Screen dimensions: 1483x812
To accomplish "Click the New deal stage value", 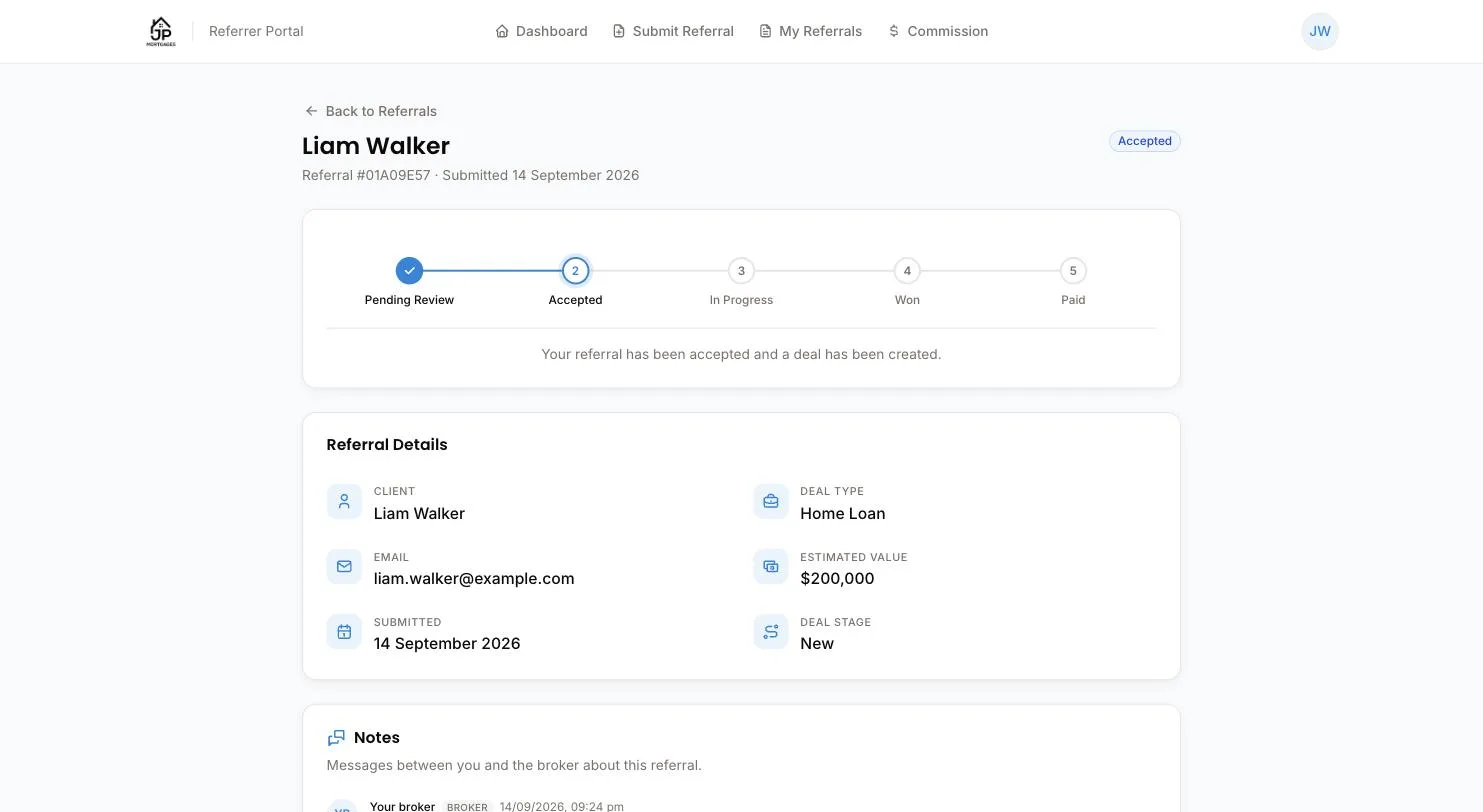I will coord(817,643).
